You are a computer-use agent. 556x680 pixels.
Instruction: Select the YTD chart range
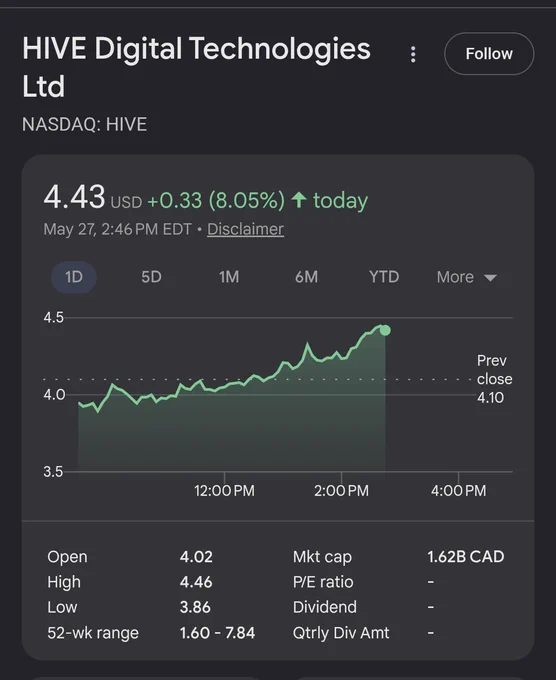pyautogui.click(x=384, y=277)
